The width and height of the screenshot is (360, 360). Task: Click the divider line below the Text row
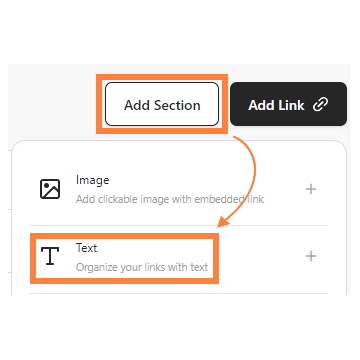(178, 294)
